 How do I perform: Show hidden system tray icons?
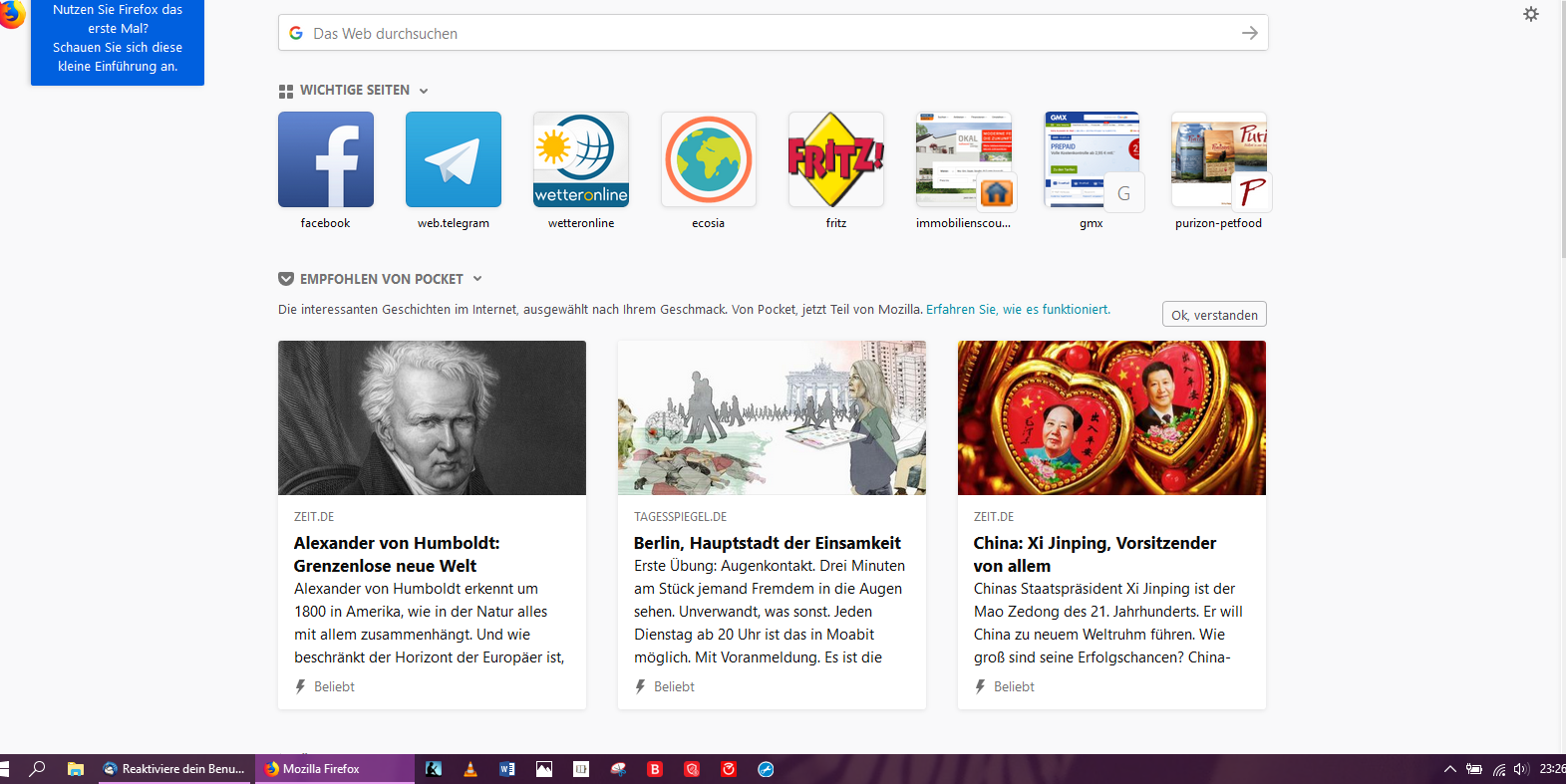coord(1449,769)
